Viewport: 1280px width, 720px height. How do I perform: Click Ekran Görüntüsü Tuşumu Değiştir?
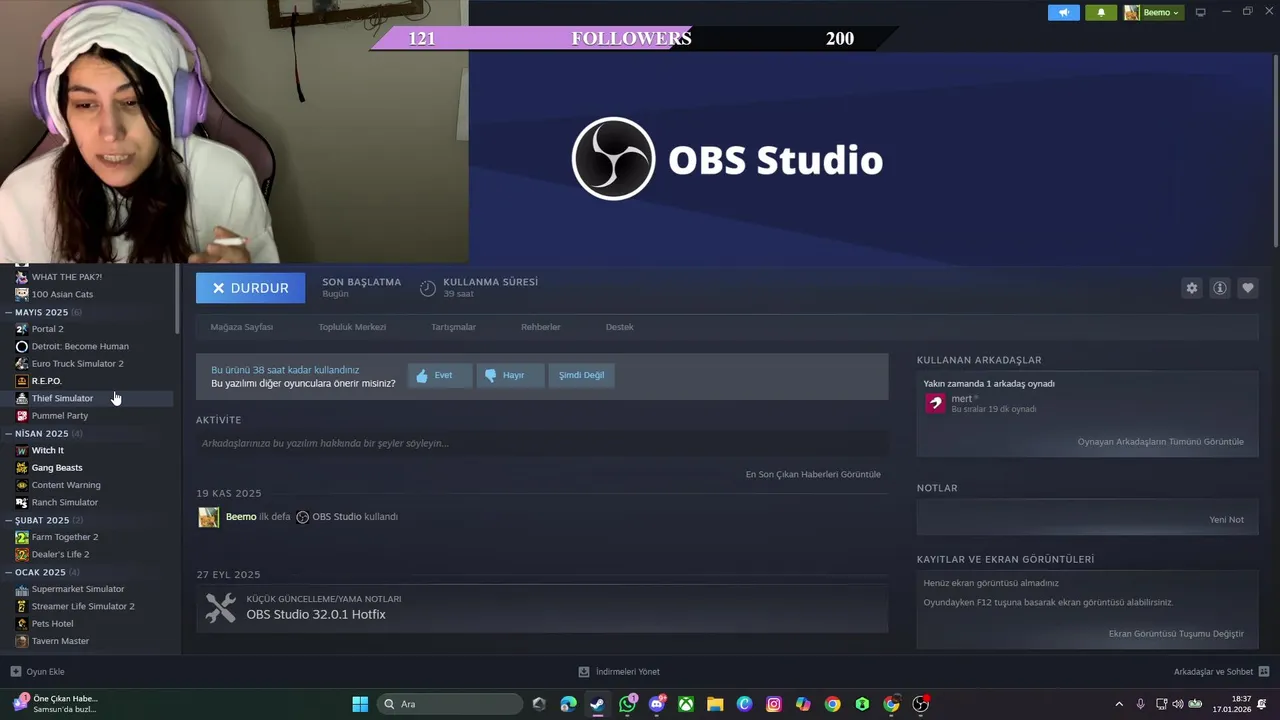[1176, 633]
